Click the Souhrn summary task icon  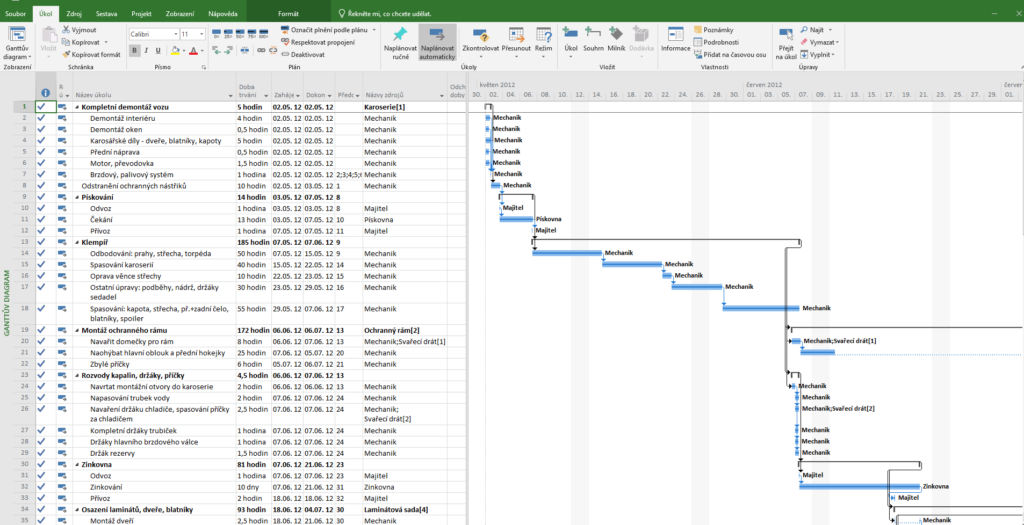(593, 34)
